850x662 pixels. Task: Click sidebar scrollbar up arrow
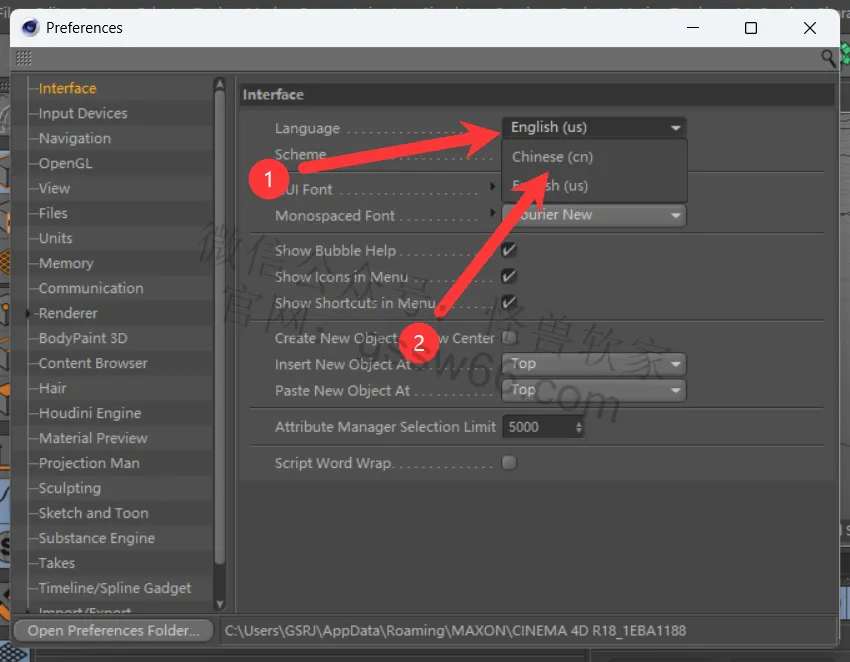point(220,83)
